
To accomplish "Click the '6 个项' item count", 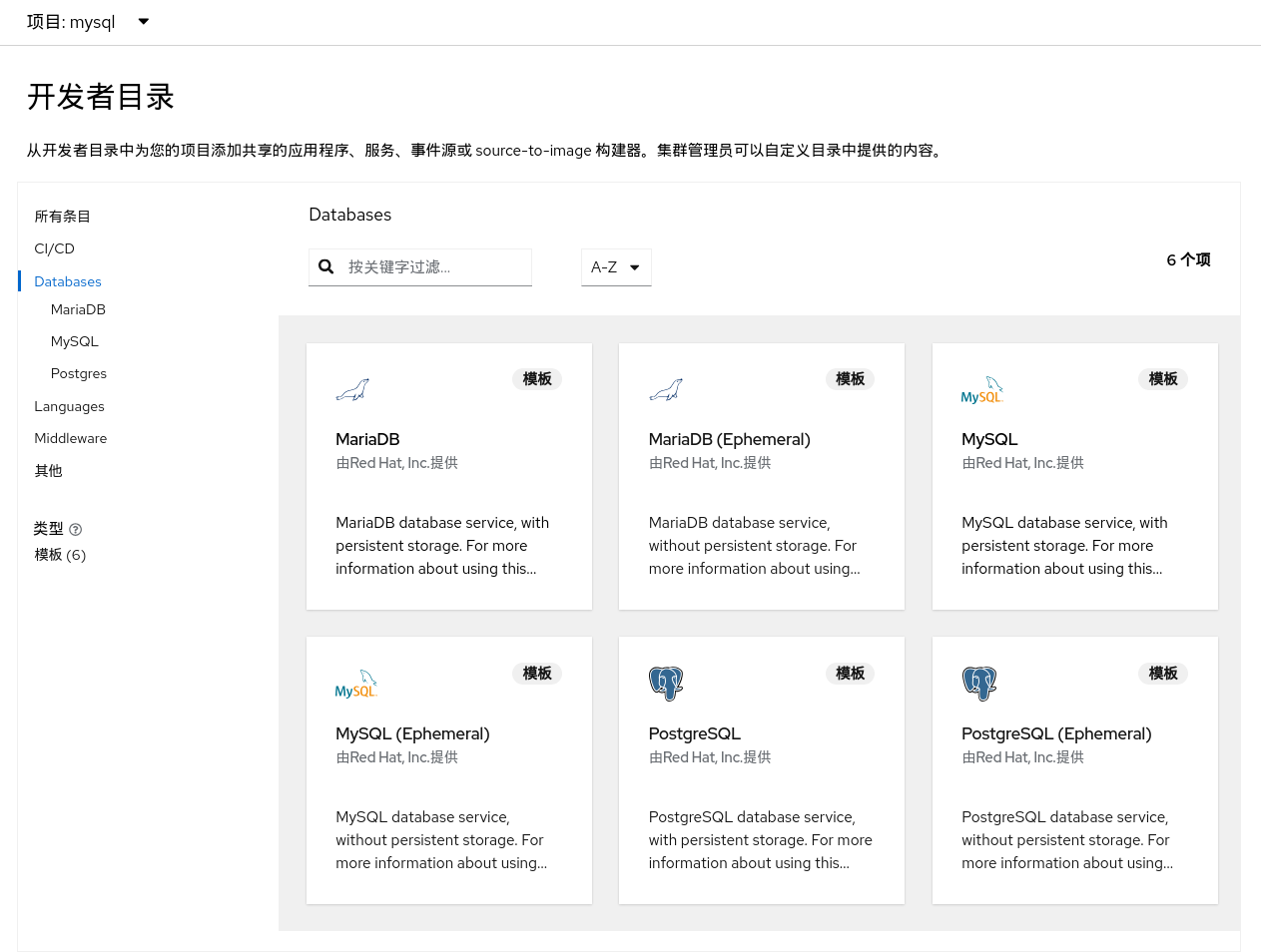I will tap(1188, 259).
